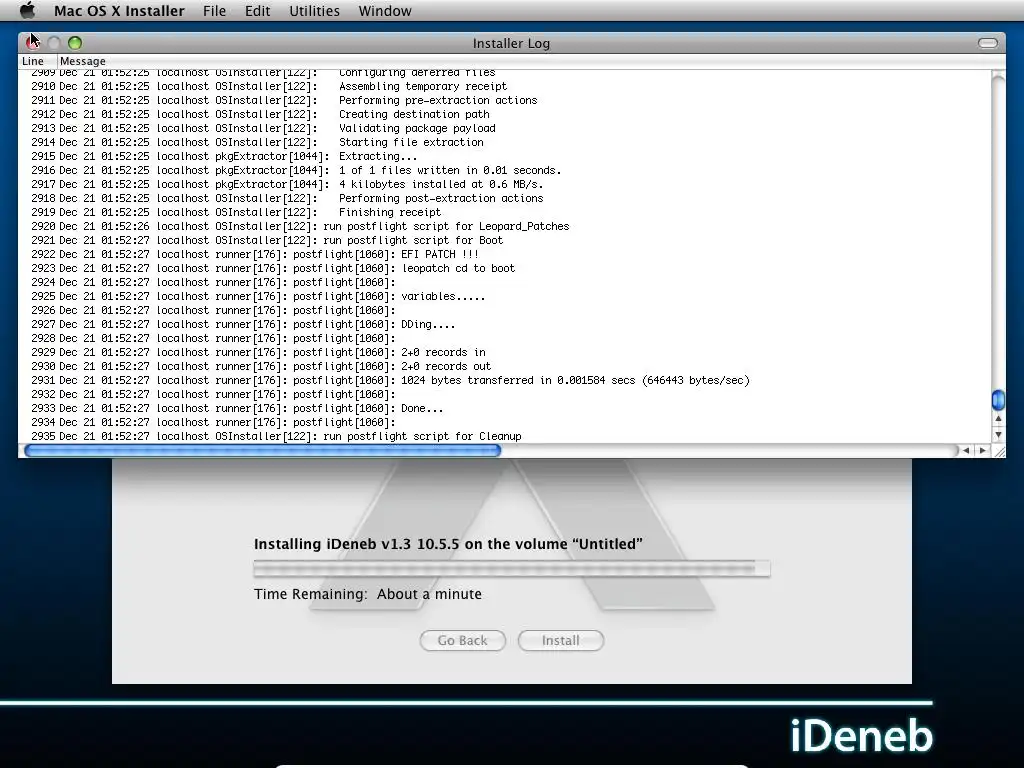Zoom the Installer Log window with green button
Image resolution: width=1024 pixels, height=768 pixels.
[75, 43]
